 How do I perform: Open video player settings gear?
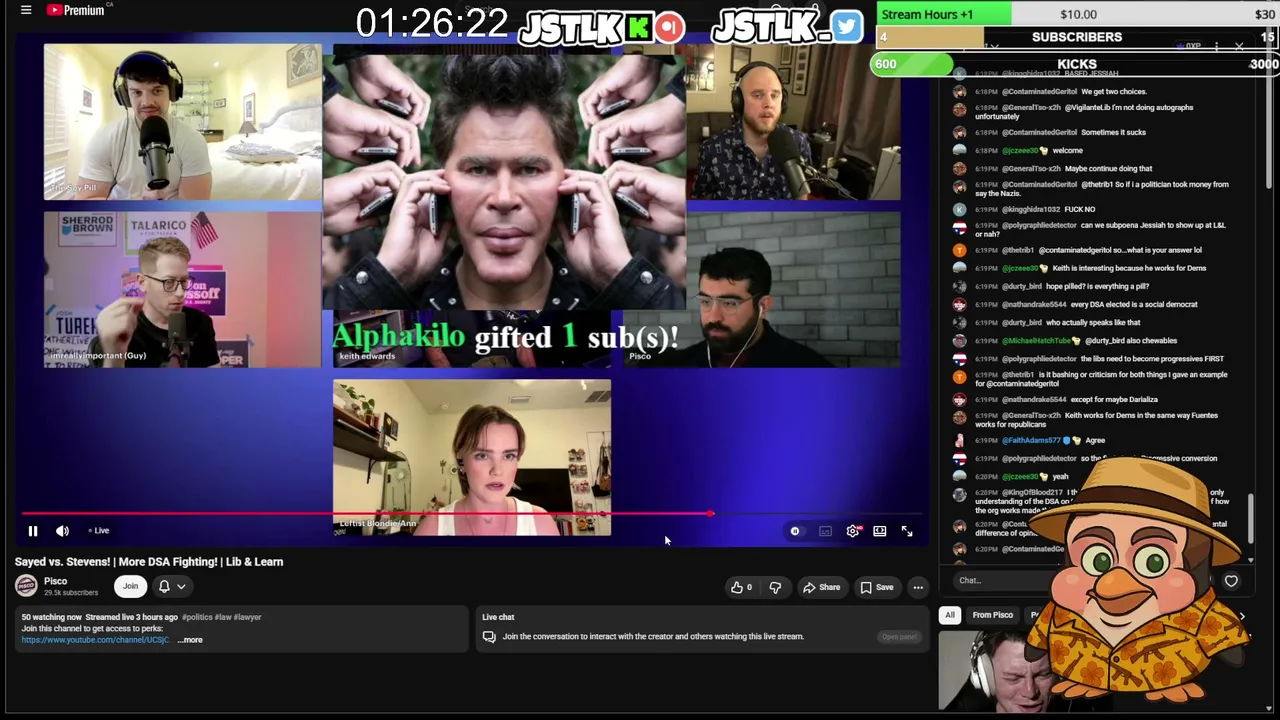pos(853,531)
